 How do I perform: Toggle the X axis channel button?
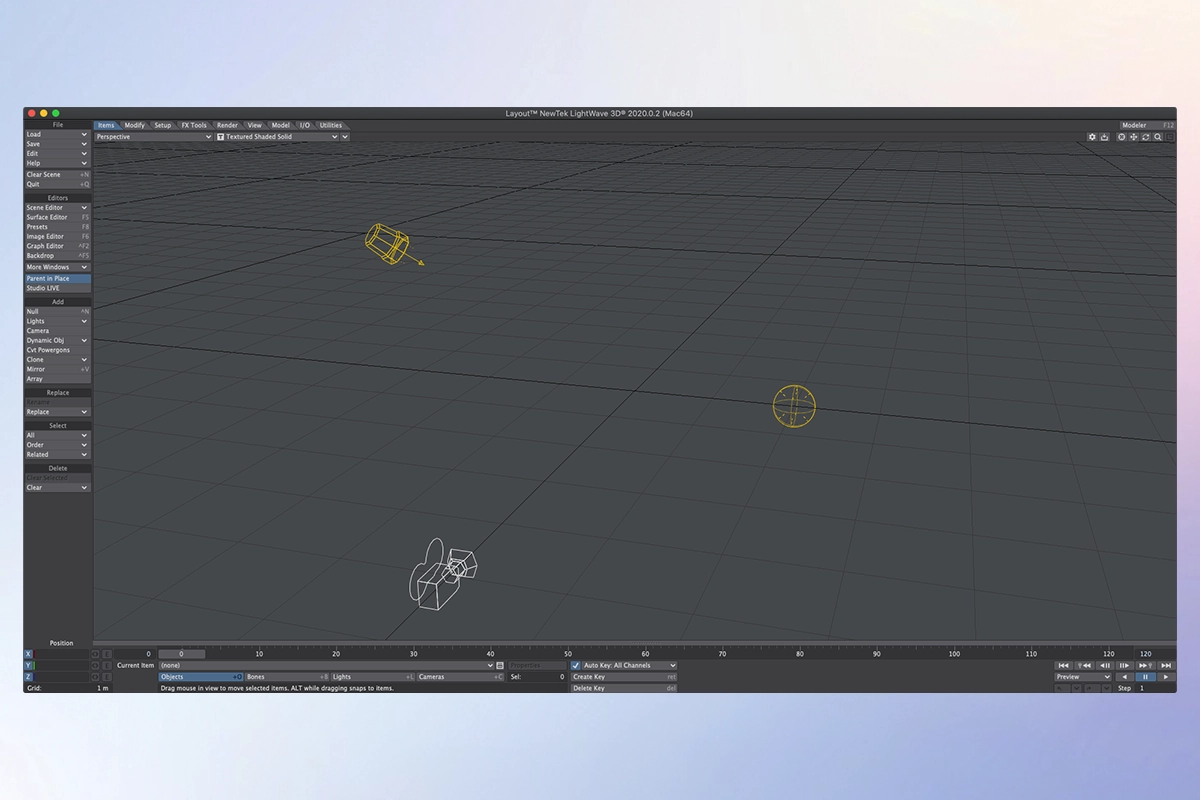tap(29, 654)
